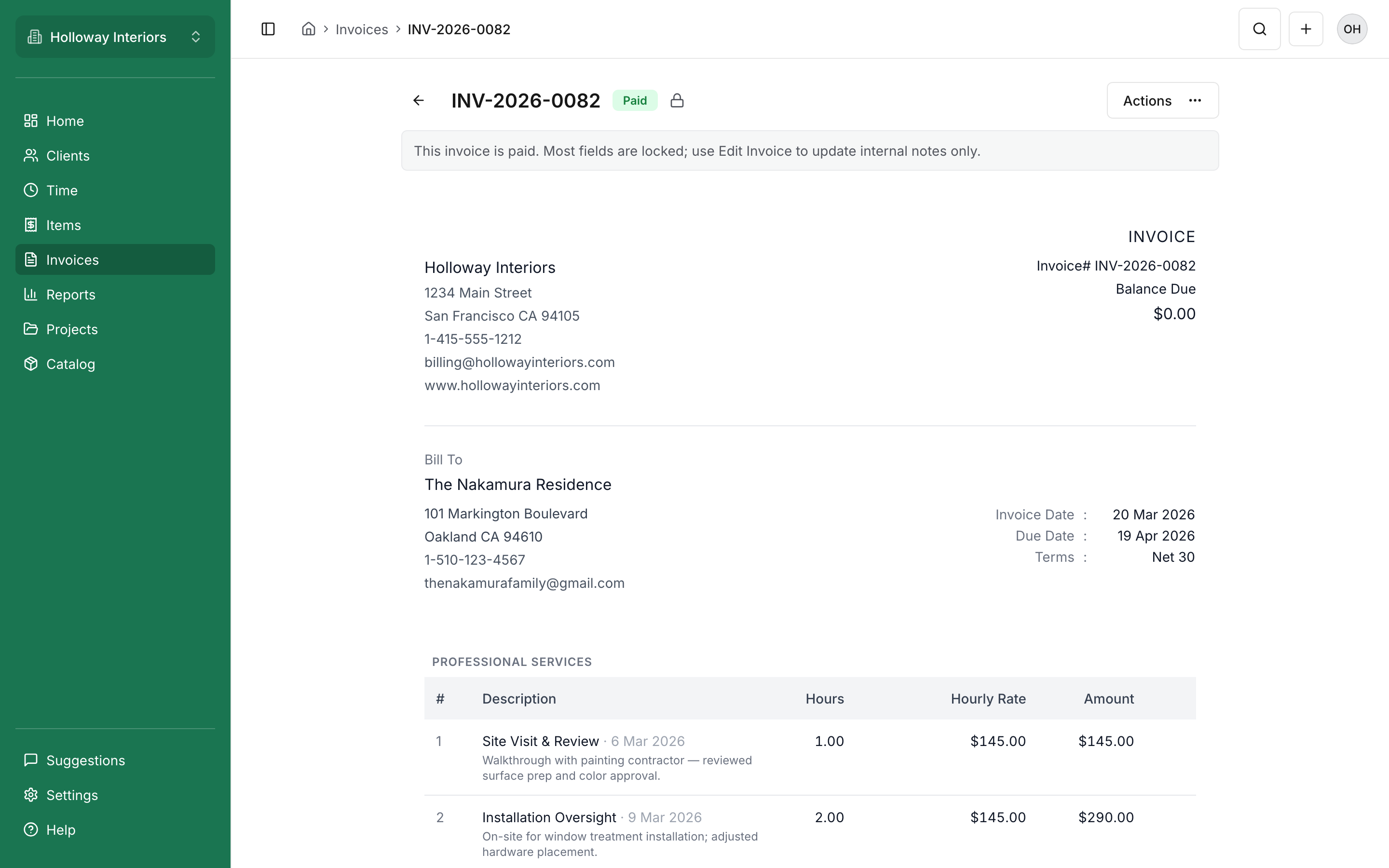Open the Actions menu button
Image resolution: width=1389 pixels, height=868 pixels.
1162,100
